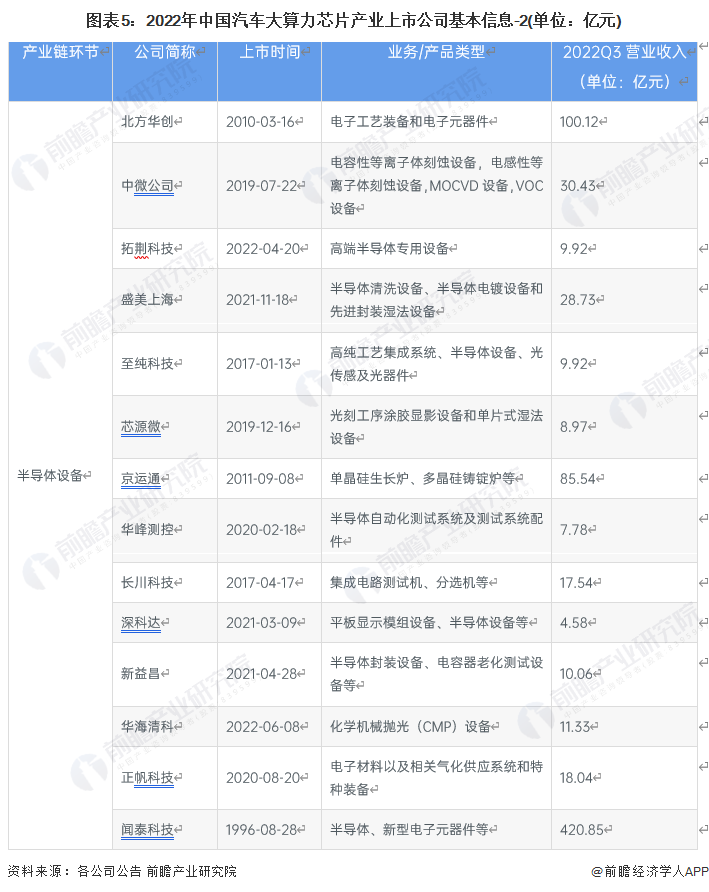Select listing date '2022-04-20'
This screenshot has height=892, width=709.
coord(263,249)
